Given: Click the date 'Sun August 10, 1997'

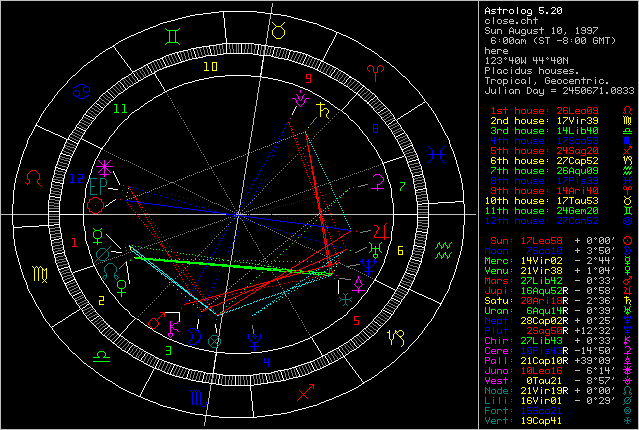Looking at the screenshot, I should coord(541,31).
